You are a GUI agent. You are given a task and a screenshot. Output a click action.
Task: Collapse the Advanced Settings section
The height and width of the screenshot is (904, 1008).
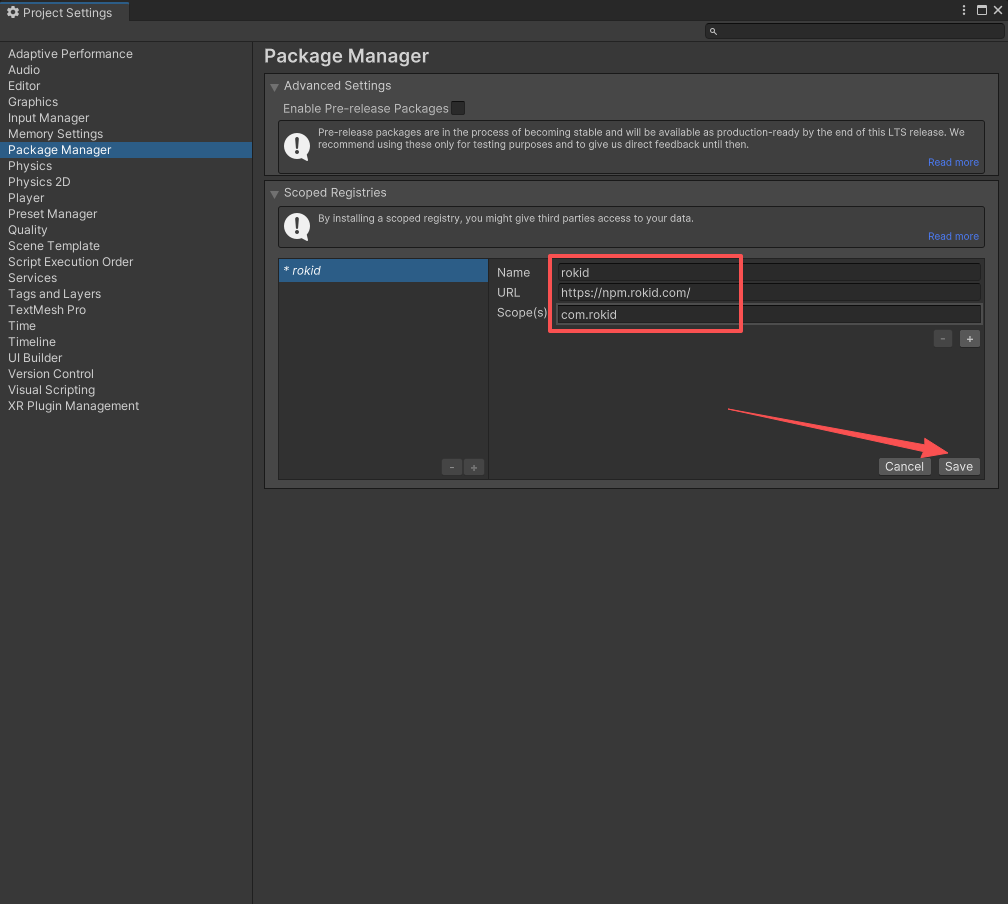click(x=274, y=87)
